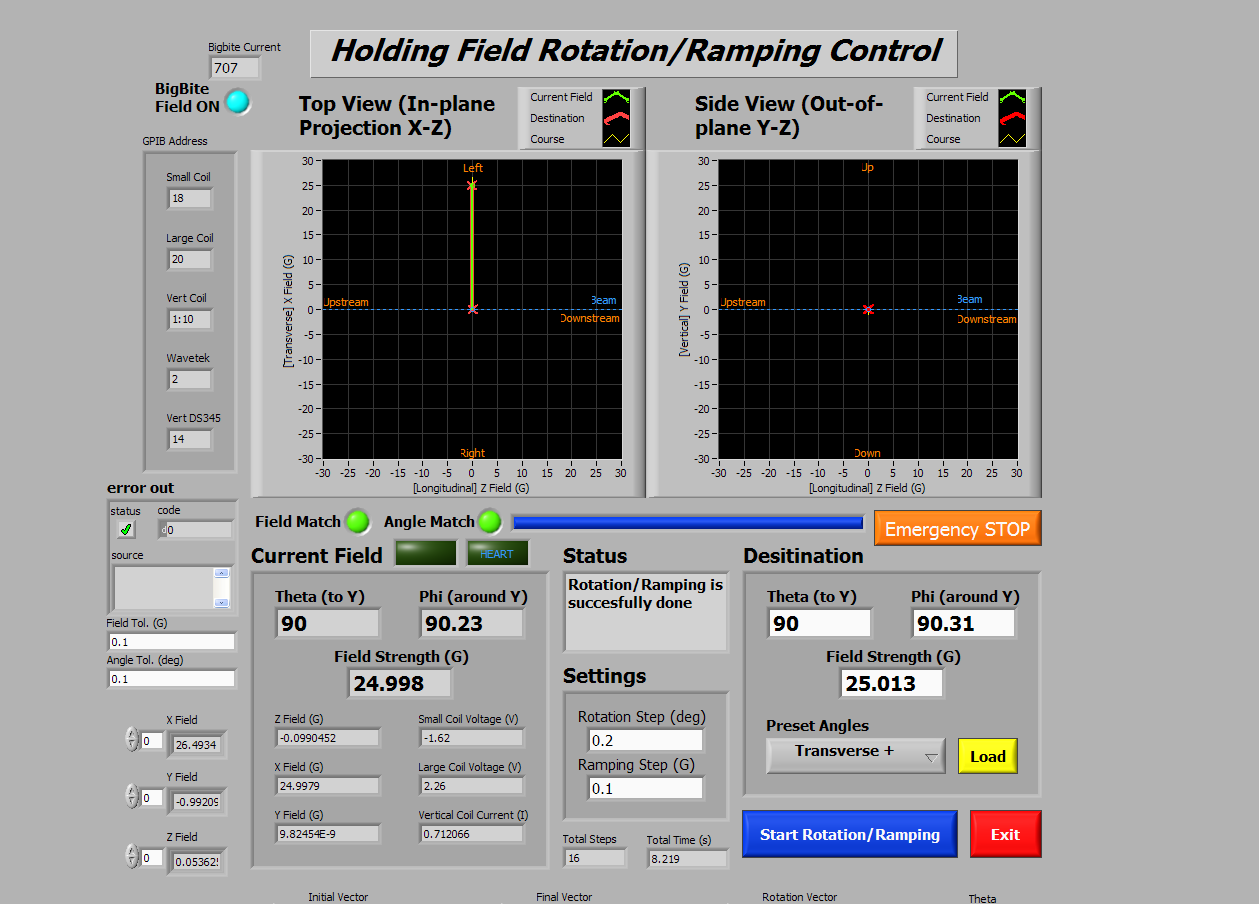Click the error source scrollbar down arrow
Viewport: 1259px width, 904px height.
pyautogui.click(x=221, y=602)
